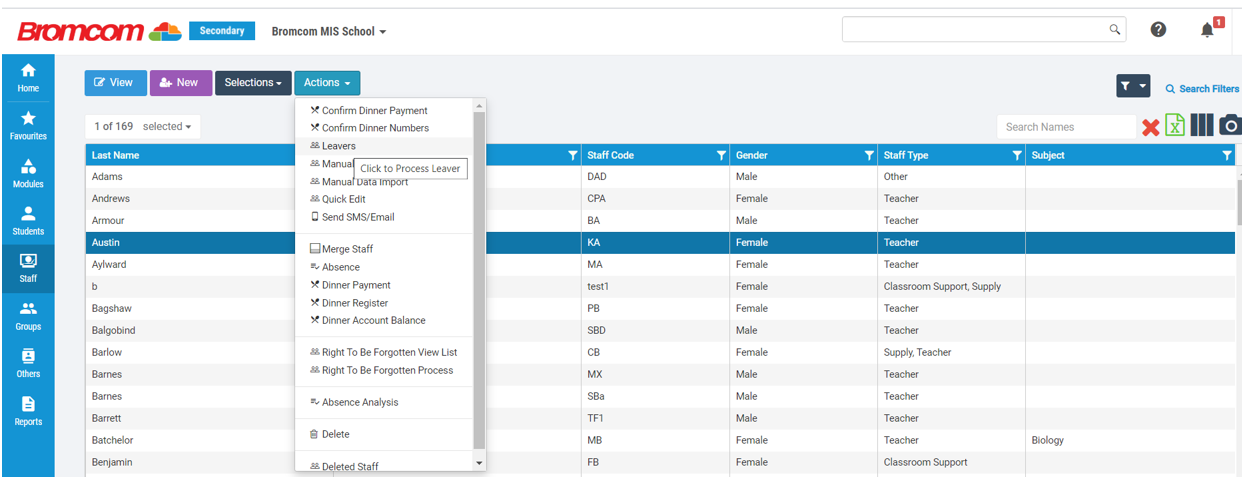Expand the Selections dropdown

(254, 83)
